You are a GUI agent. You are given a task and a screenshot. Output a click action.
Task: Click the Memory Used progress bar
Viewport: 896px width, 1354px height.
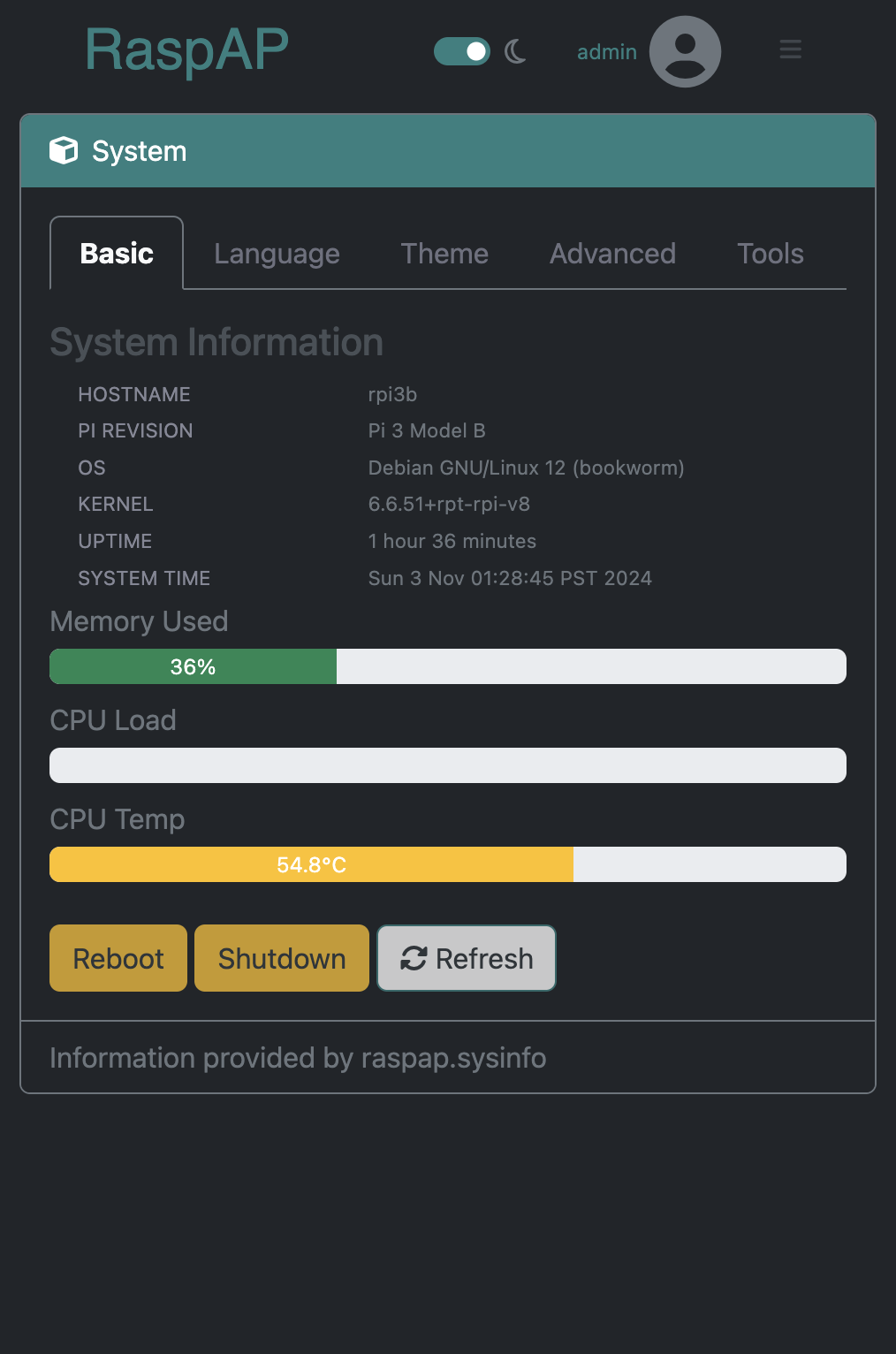pos(448,666)
